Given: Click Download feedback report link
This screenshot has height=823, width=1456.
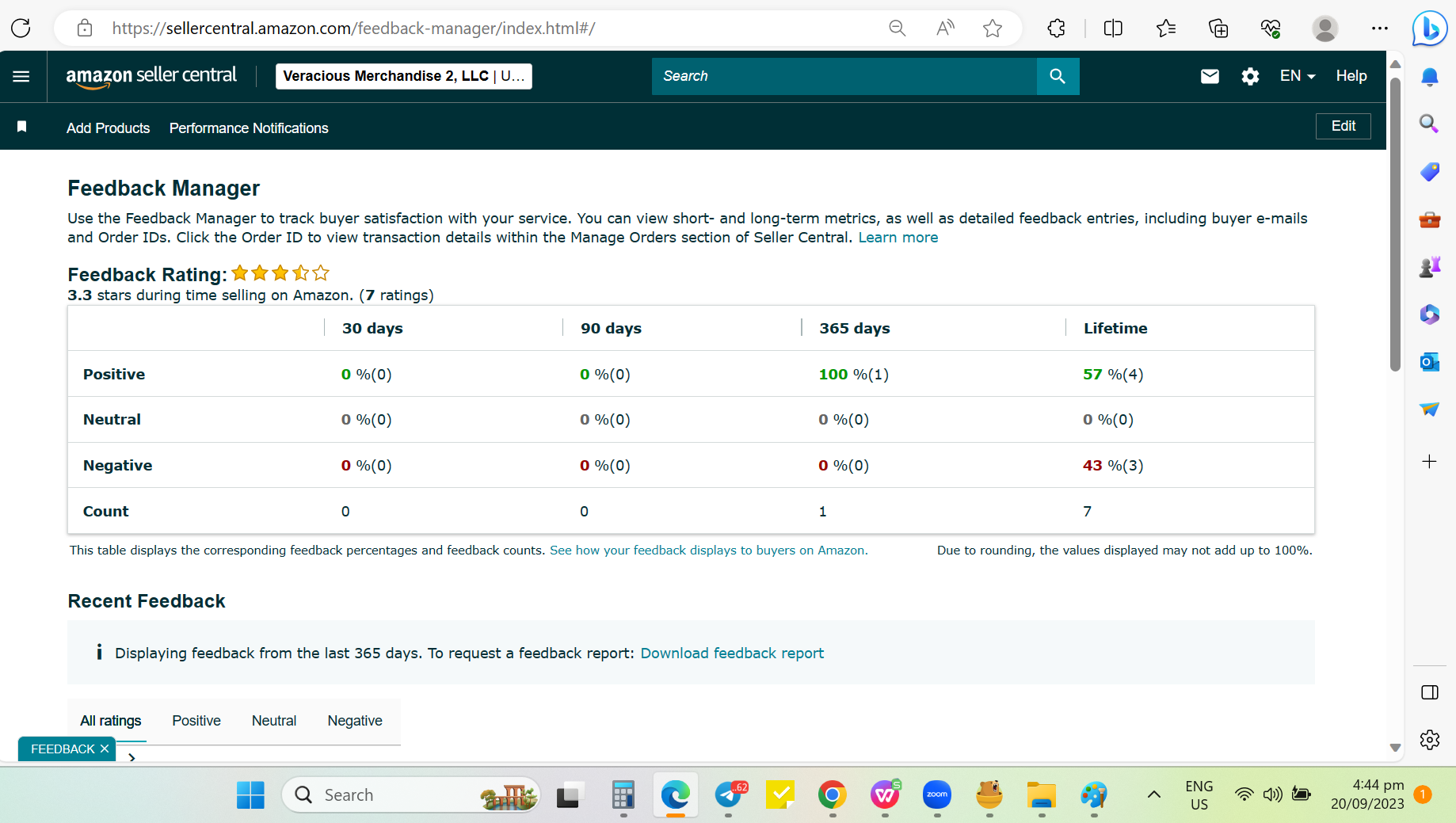Looking at the screenshot, I should tap(732, 653).
